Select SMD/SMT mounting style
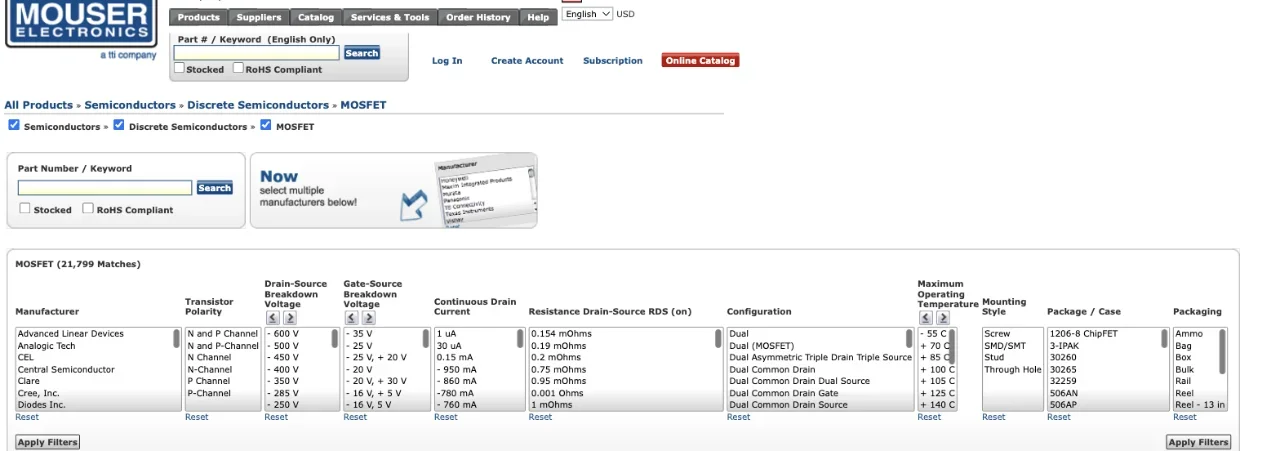1280x451 pixels. [1005, 346]
